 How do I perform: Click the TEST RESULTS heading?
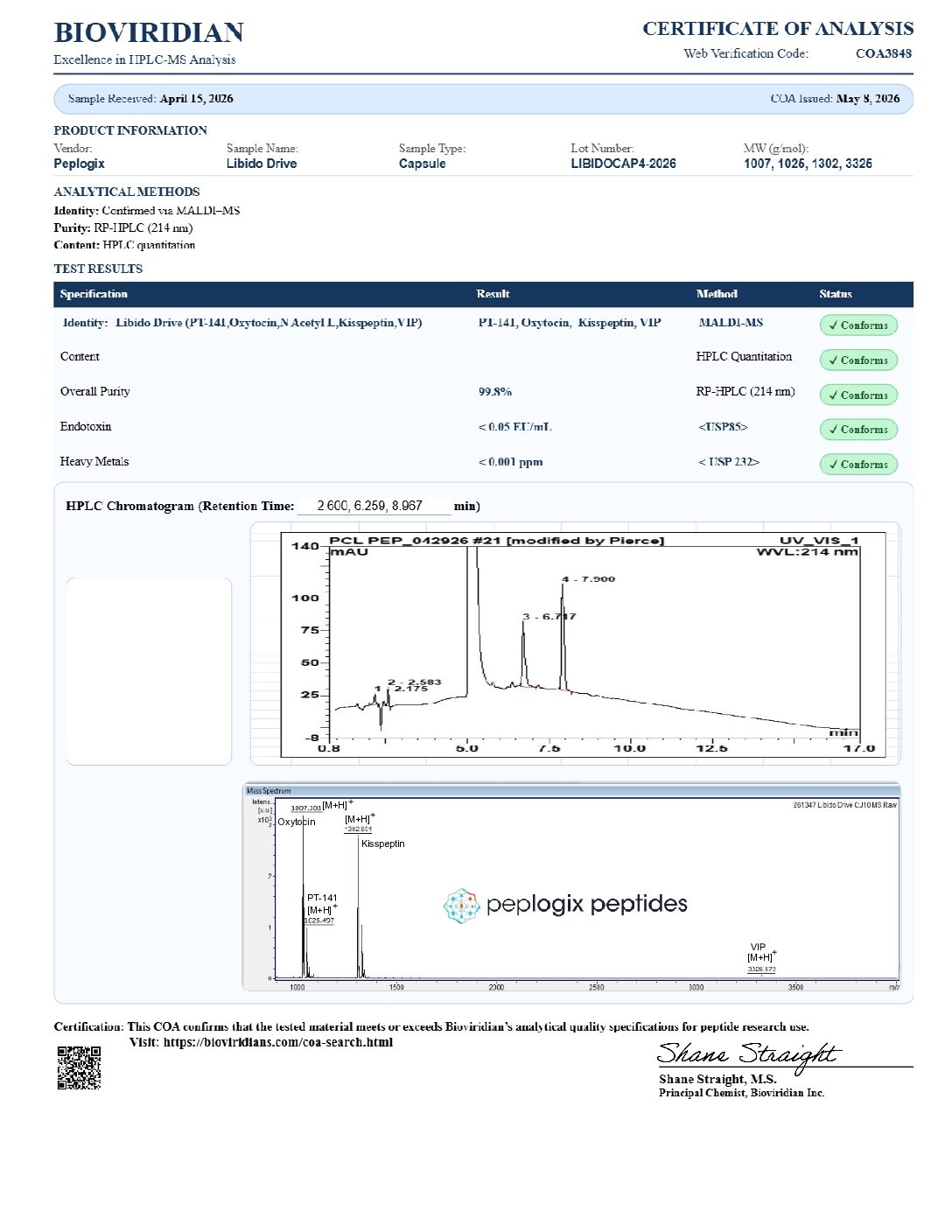click(x=98, y=269)
